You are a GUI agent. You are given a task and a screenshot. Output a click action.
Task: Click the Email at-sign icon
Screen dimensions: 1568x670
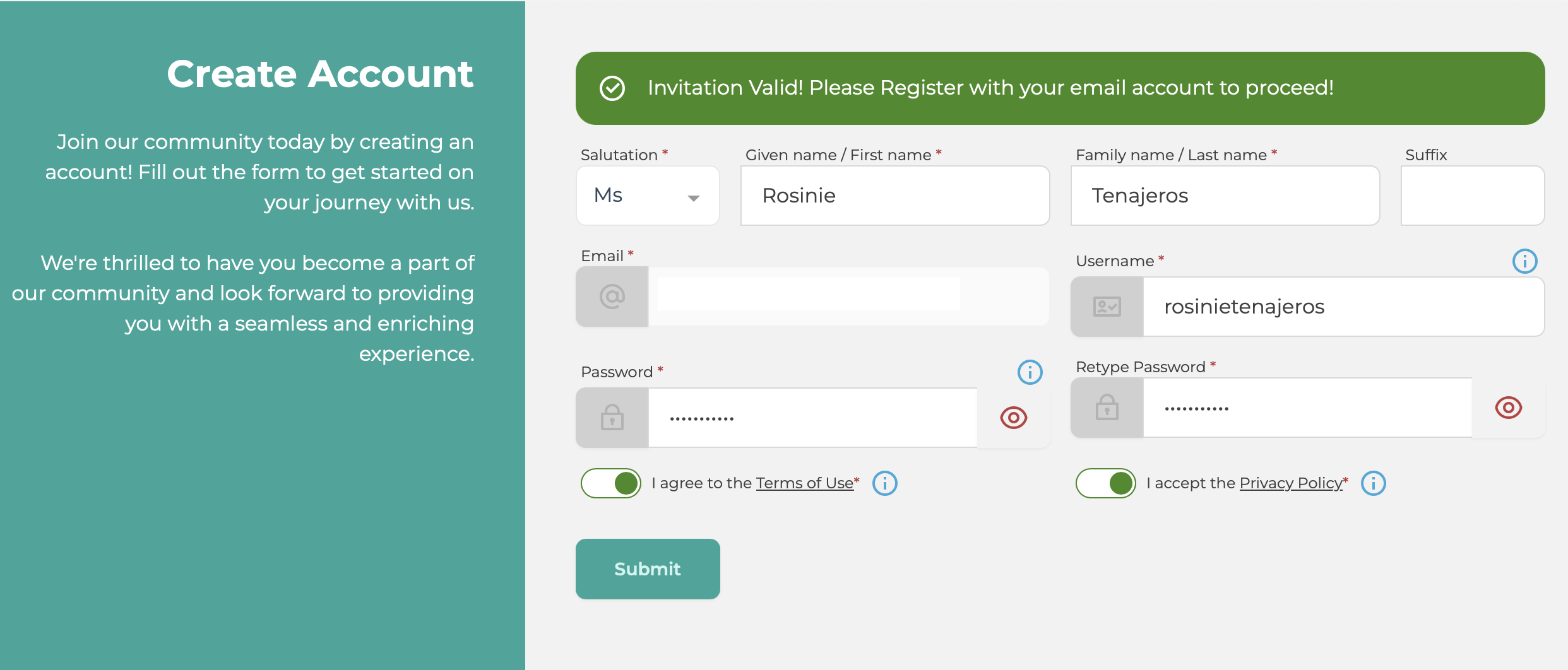tap(612, 296)
